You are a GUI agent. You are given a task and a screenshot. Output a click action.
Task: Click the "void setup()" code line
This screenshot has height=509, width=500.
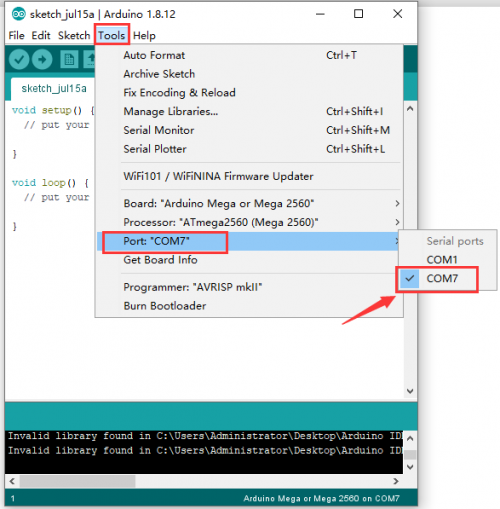[53, 110]
